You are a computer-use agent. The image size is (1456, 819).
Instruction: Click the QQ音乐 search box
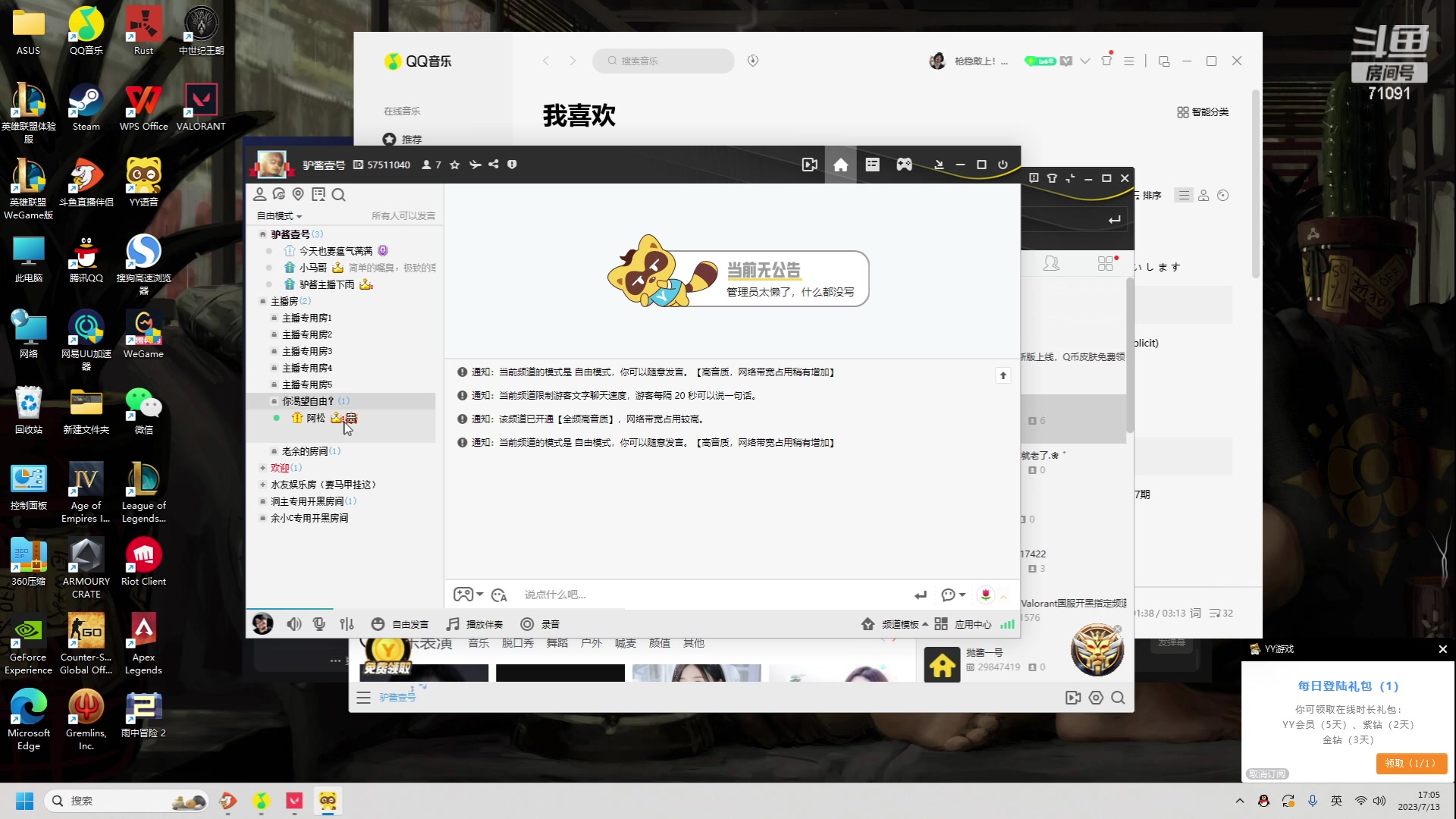(663, 61)
